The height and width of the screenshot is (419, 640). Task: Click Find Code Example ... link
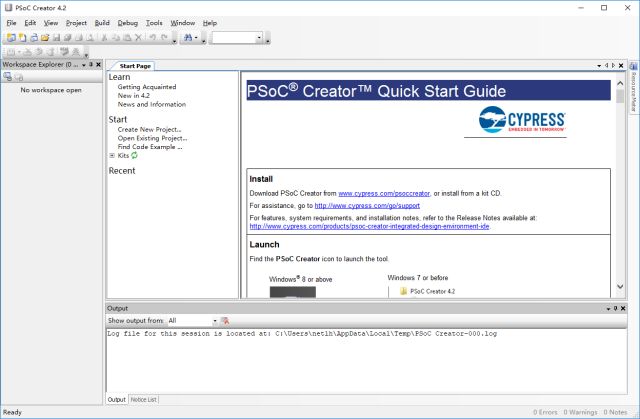coord(150,147)
